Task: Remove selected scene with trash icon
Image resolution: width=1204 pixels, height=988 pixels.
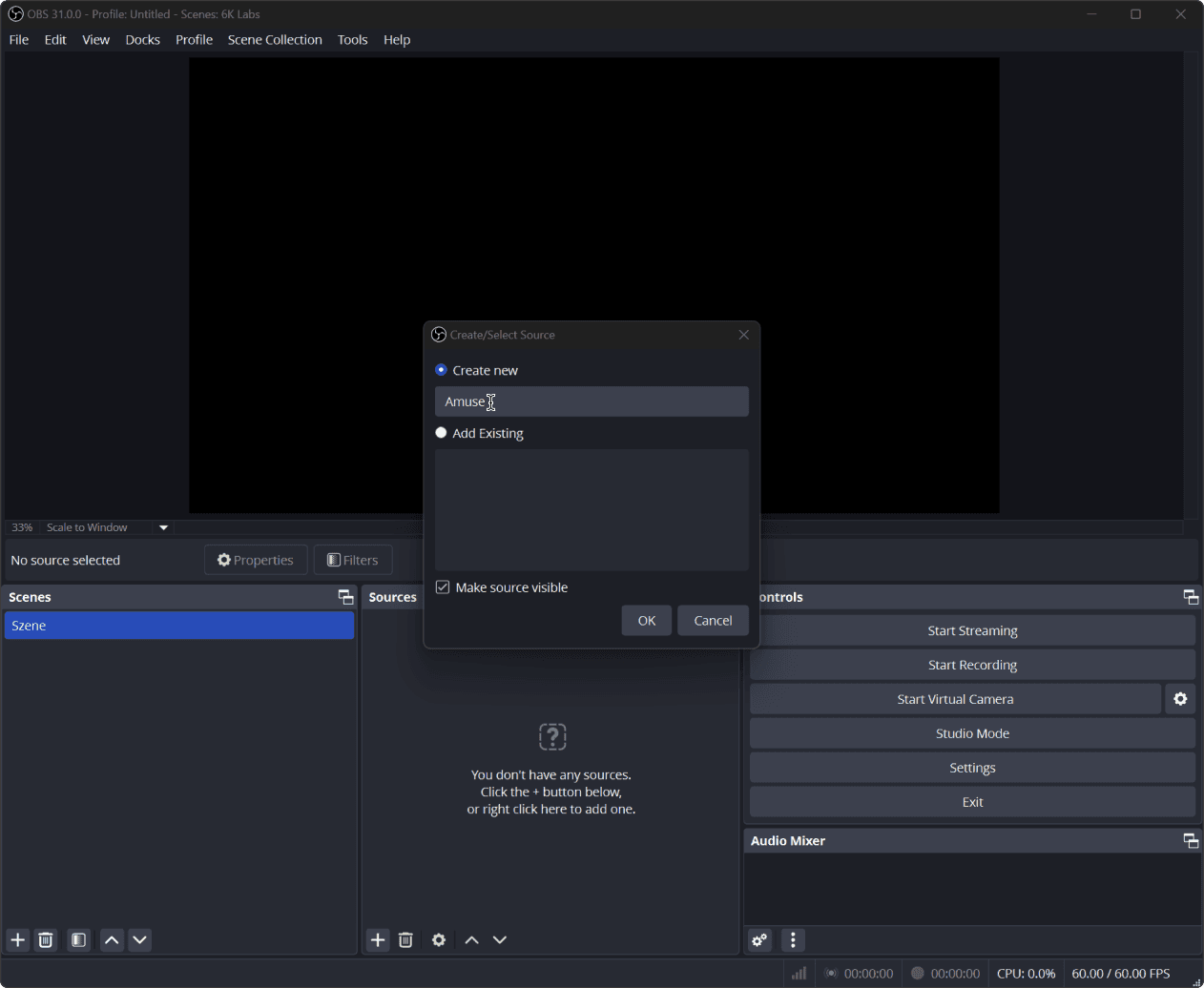Action: pyautogui.click(x=46, y=940)
